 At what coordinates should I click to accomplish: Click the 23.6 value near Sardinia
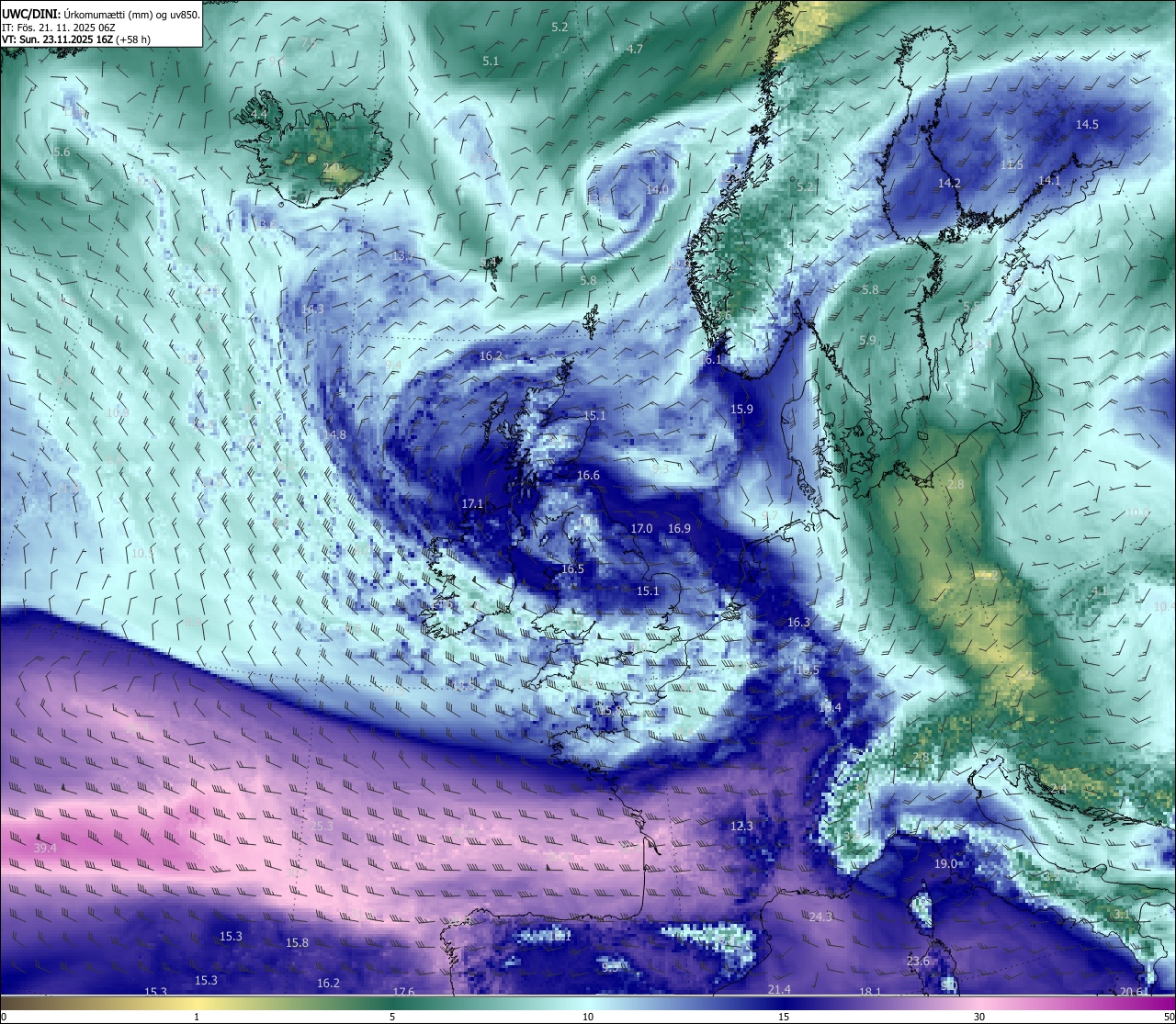tap(918, 962)
